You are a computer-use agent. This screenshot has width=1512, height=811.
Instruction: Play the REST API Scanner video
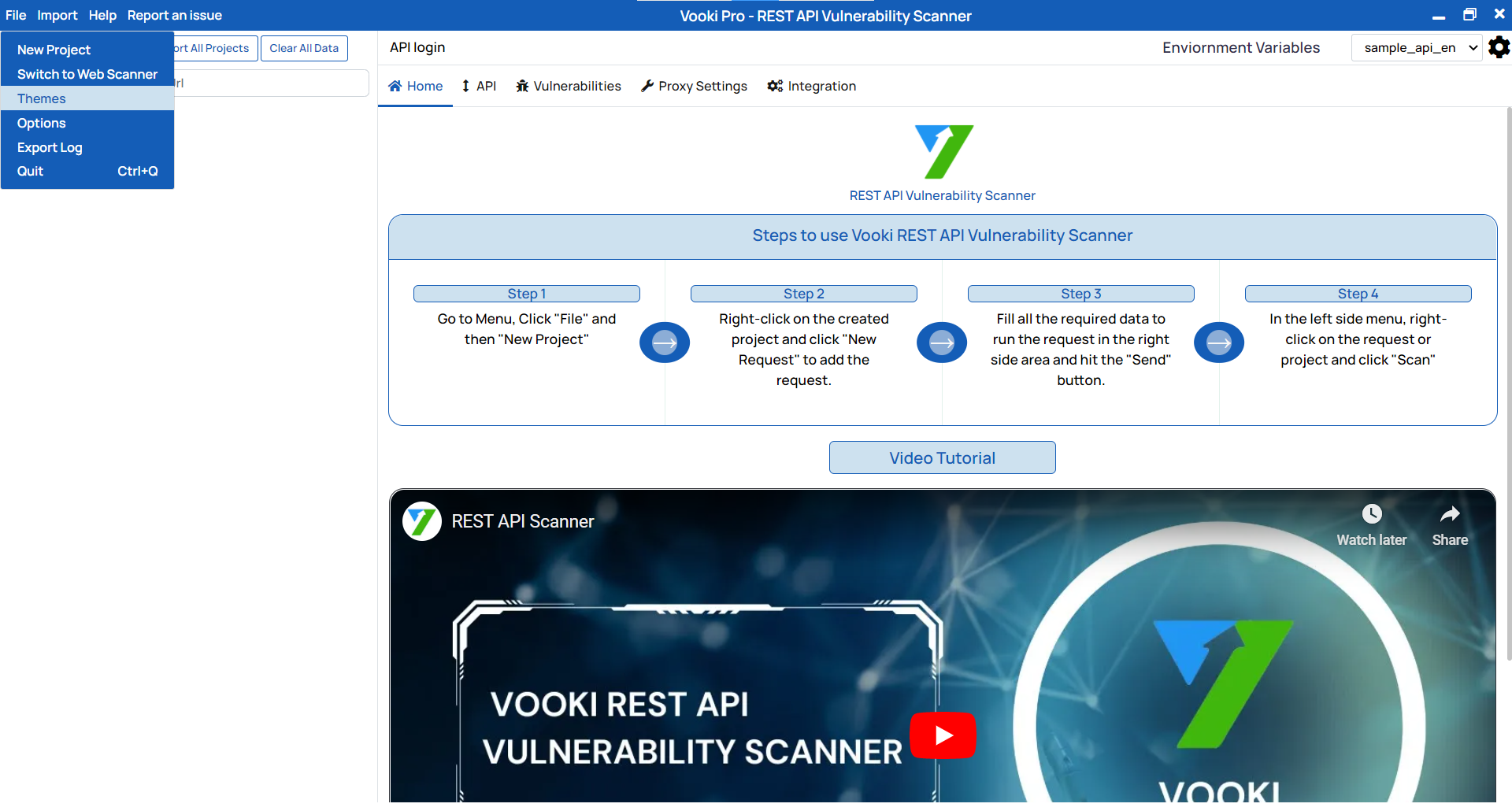(x=943, y=735)
